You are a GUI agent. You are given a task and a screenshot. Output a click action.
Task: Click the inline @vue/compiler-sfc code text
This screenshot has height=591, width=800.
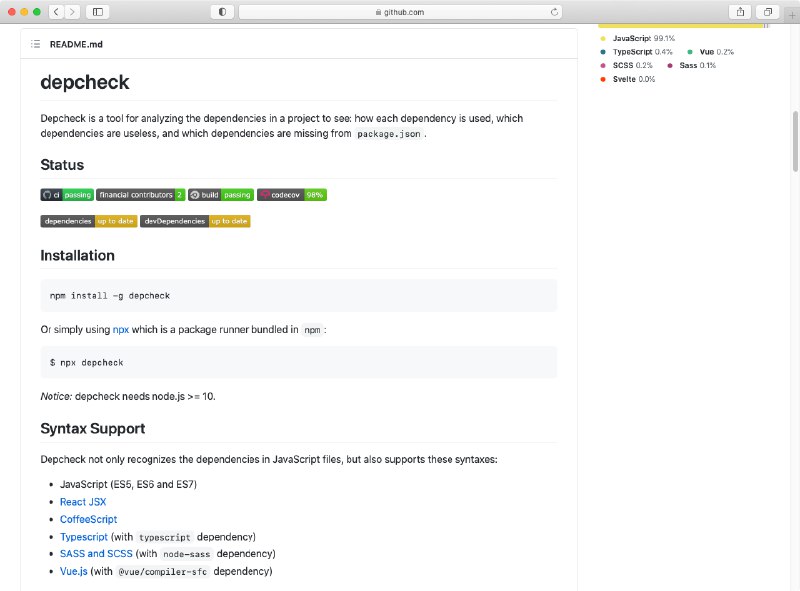pos(163,572)
